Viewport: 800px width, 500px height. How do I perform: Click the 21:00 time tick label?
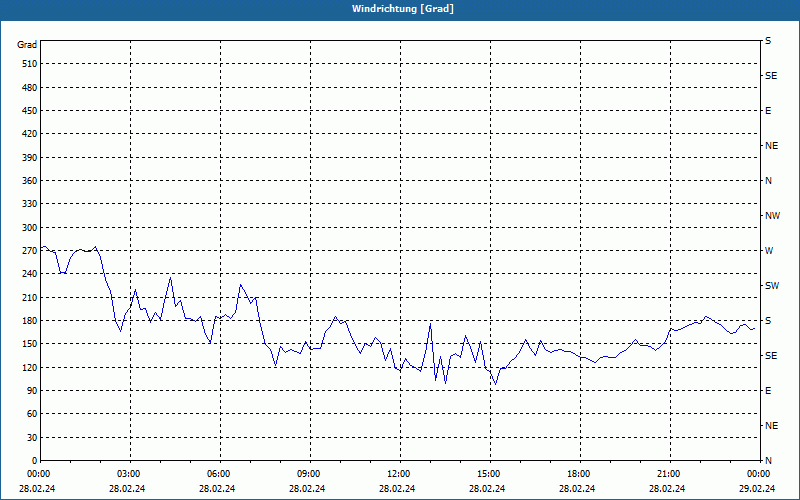[x=668, y=474]
